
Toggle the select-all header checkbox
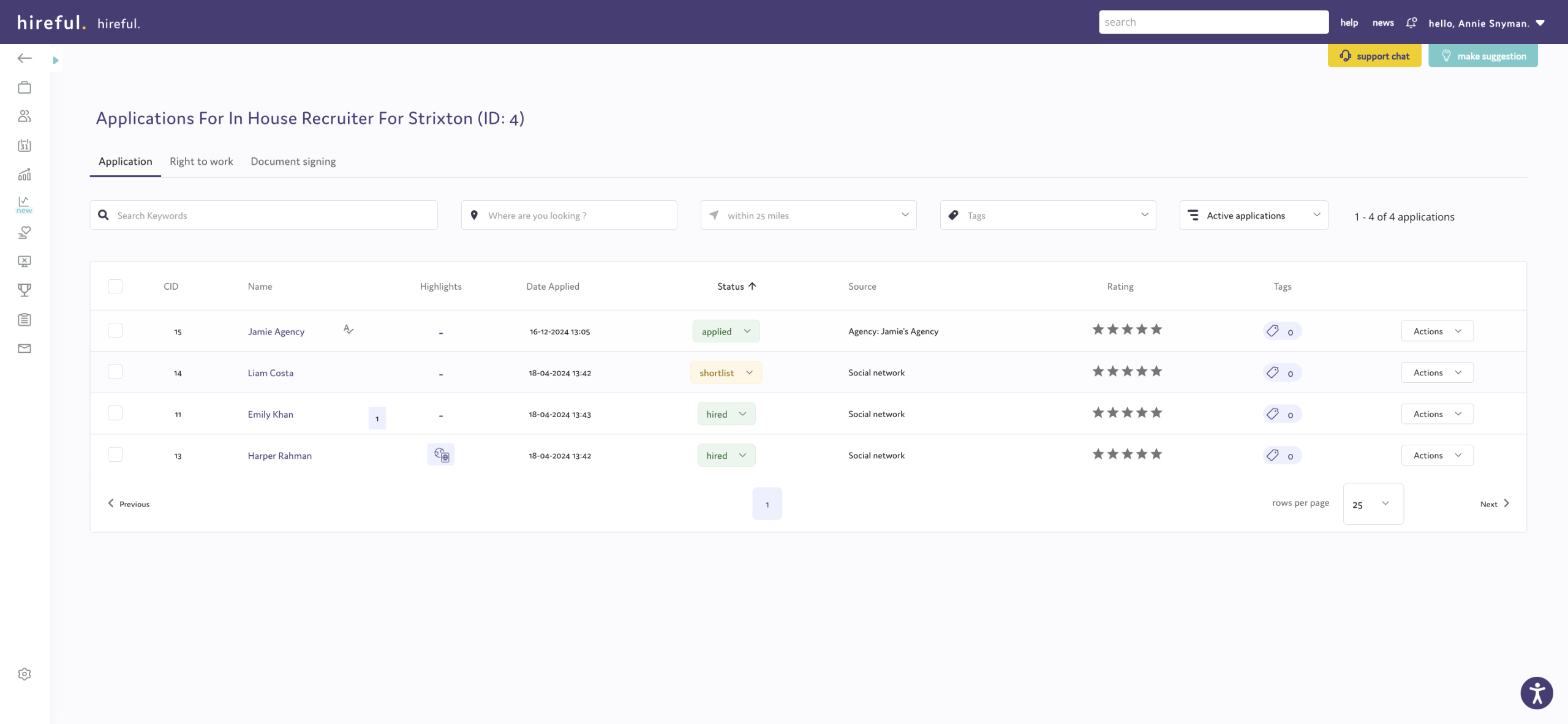tap(115, 286)
